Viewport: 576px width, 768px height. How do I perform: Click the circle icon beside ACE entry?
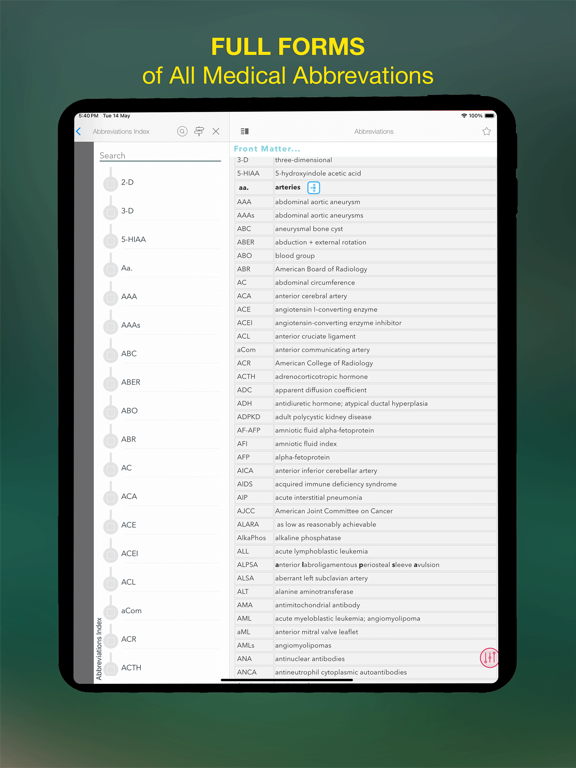pyautogui.click(x=111, y=527)
